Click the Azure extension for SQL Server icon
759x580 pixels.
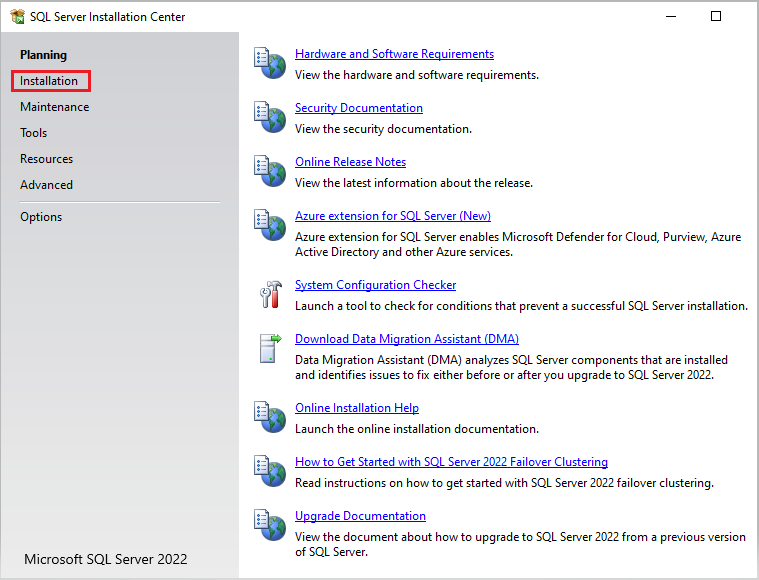(270, 225)
